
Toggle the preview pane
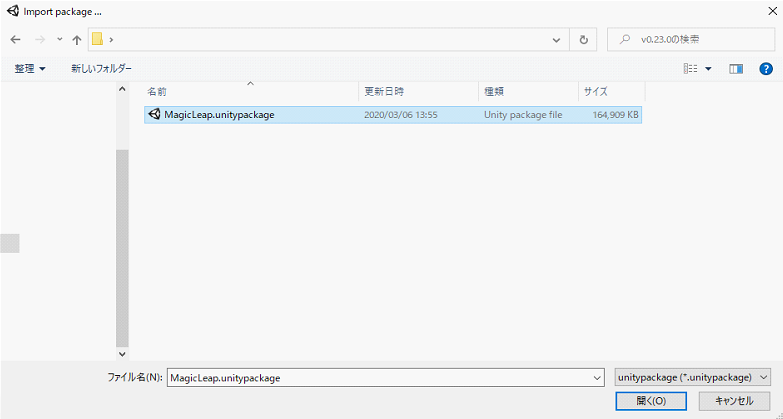(736, 69)
